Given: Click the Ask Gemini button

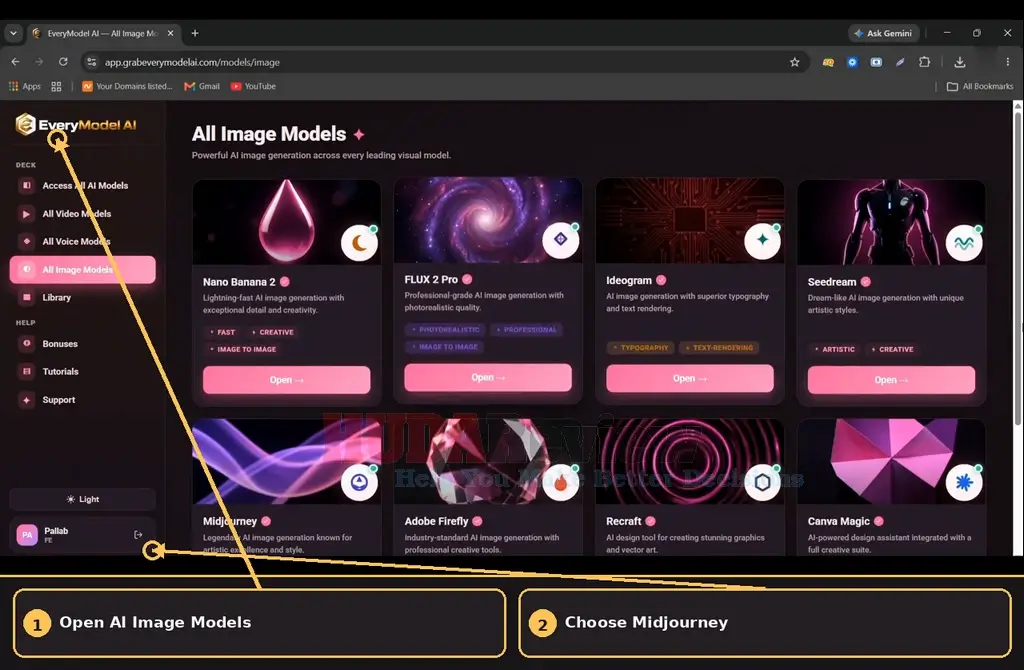Looking at the screenshot, I should point(884,33).
